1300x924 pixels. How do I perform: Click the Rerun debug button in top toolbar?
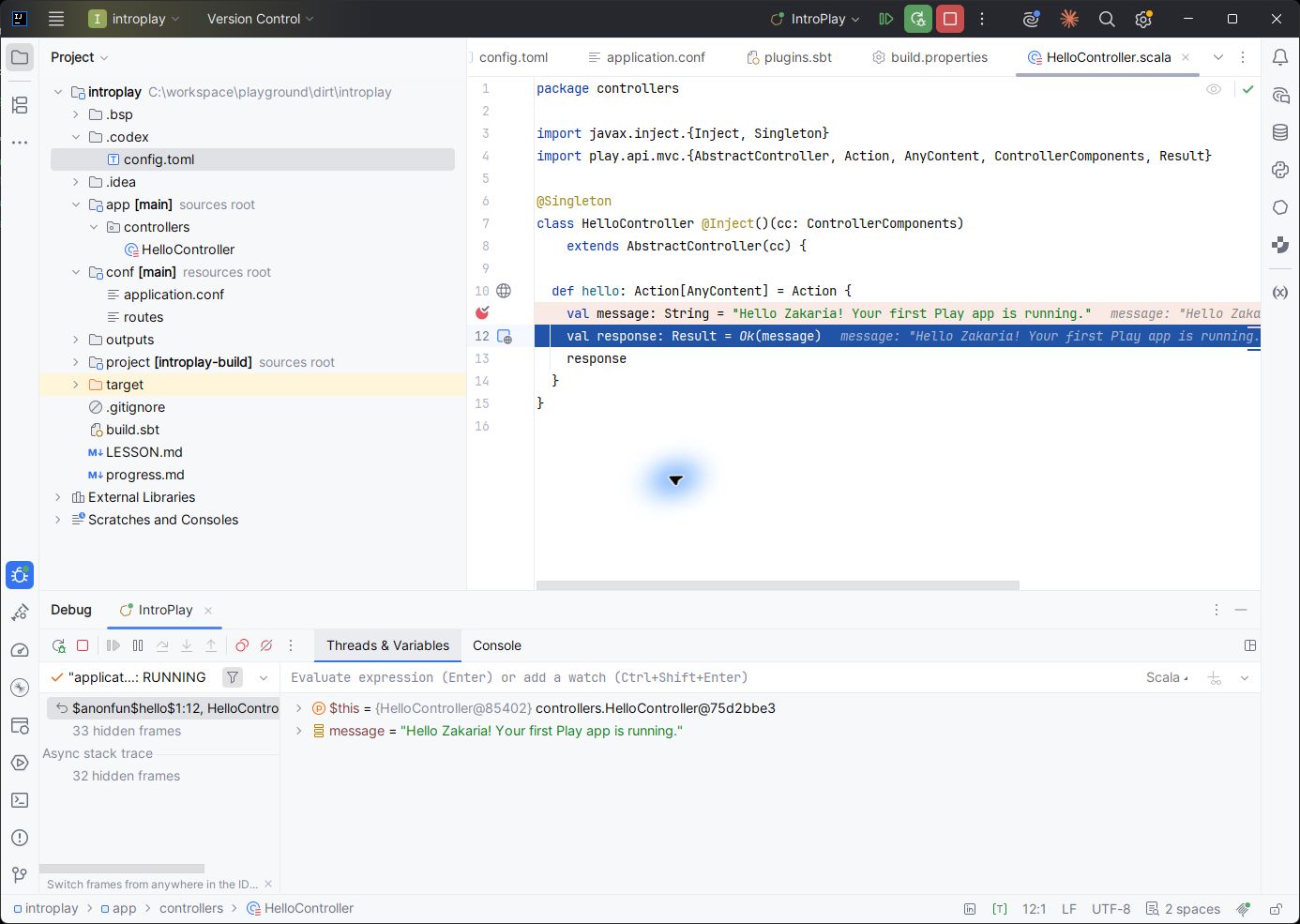point(918,19)
